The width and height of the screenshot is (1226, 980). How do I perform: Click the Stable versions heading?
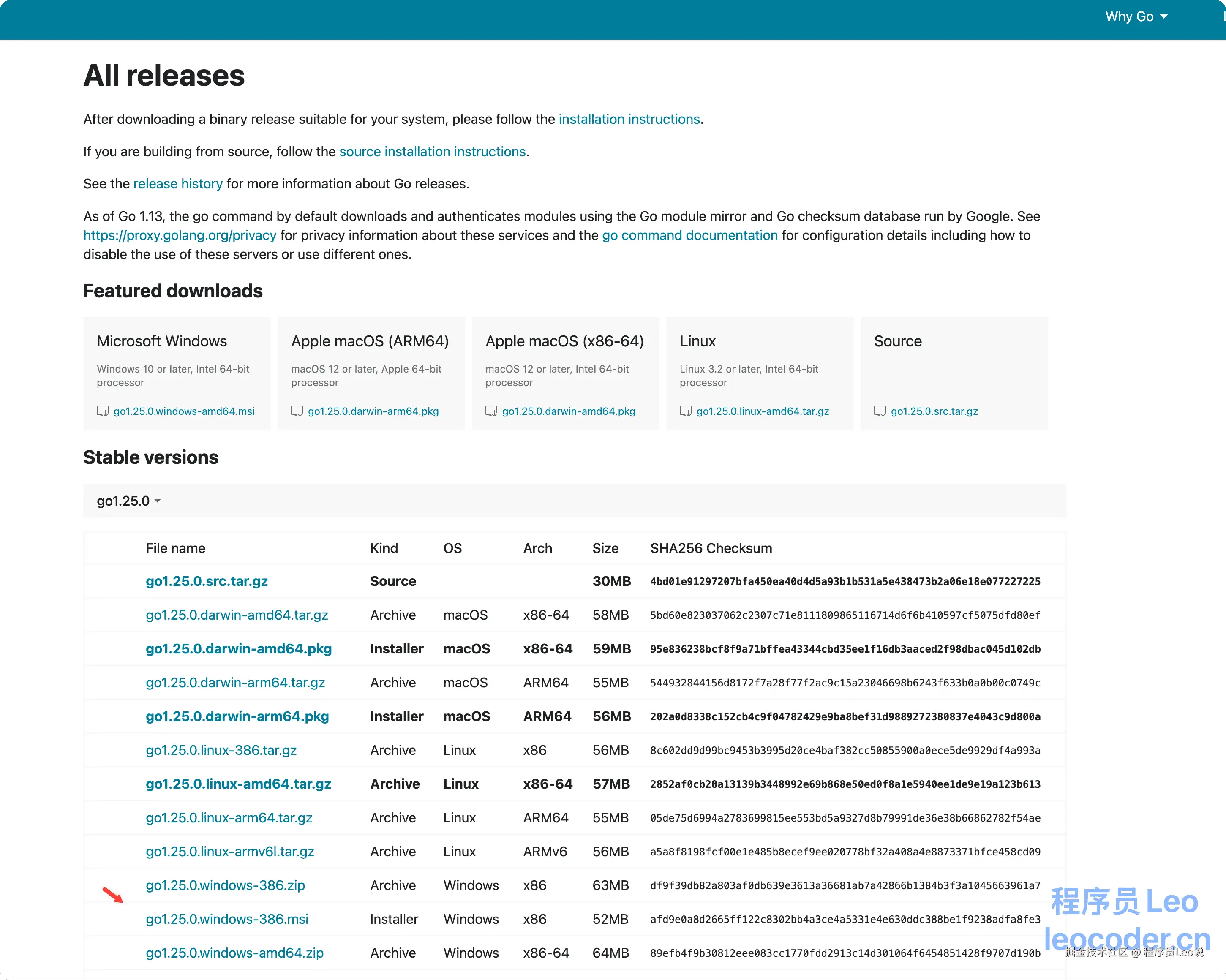coord(151,457)
